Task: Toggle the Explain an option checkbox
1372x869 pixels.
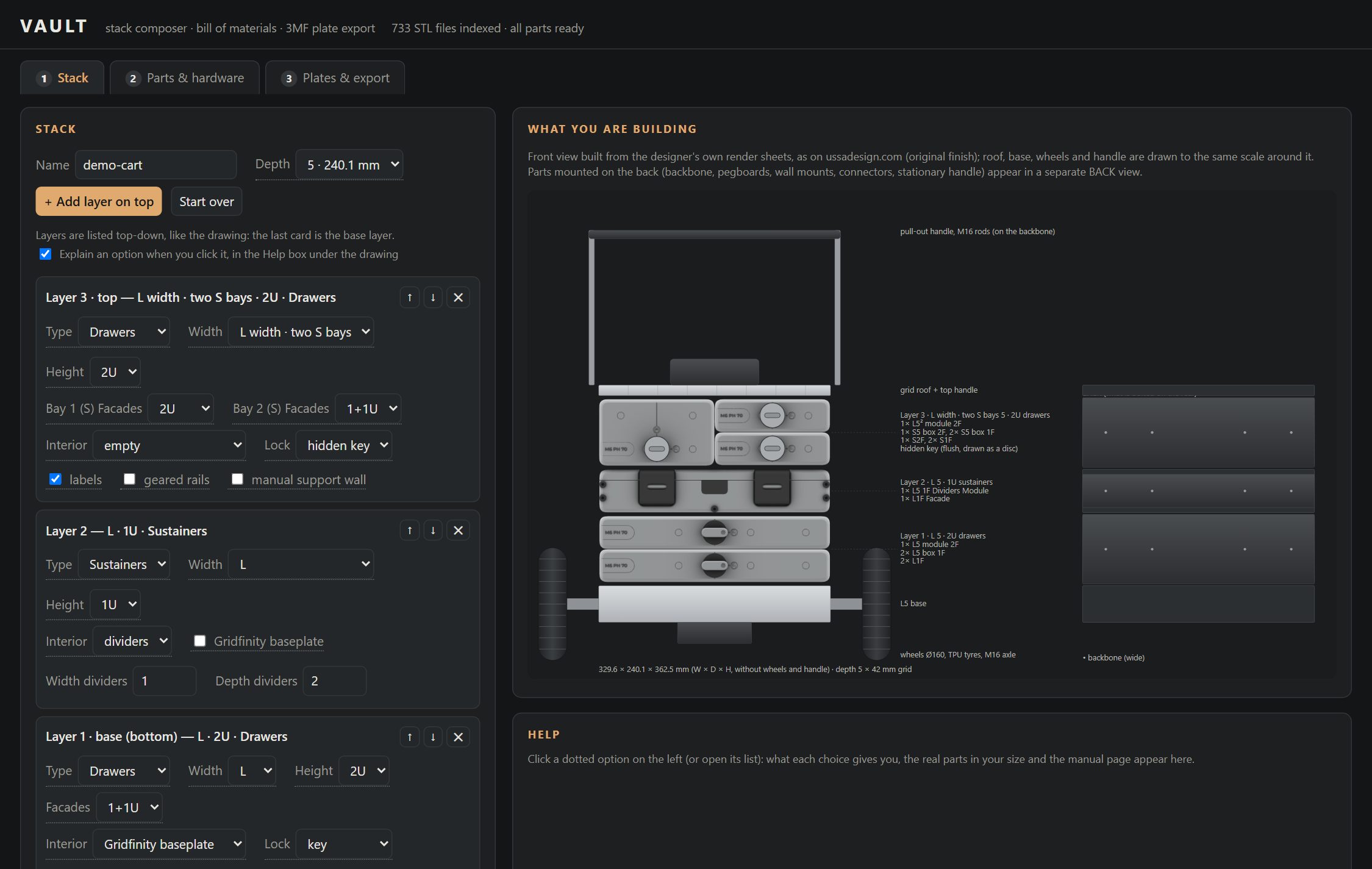Action: point(46,254)
